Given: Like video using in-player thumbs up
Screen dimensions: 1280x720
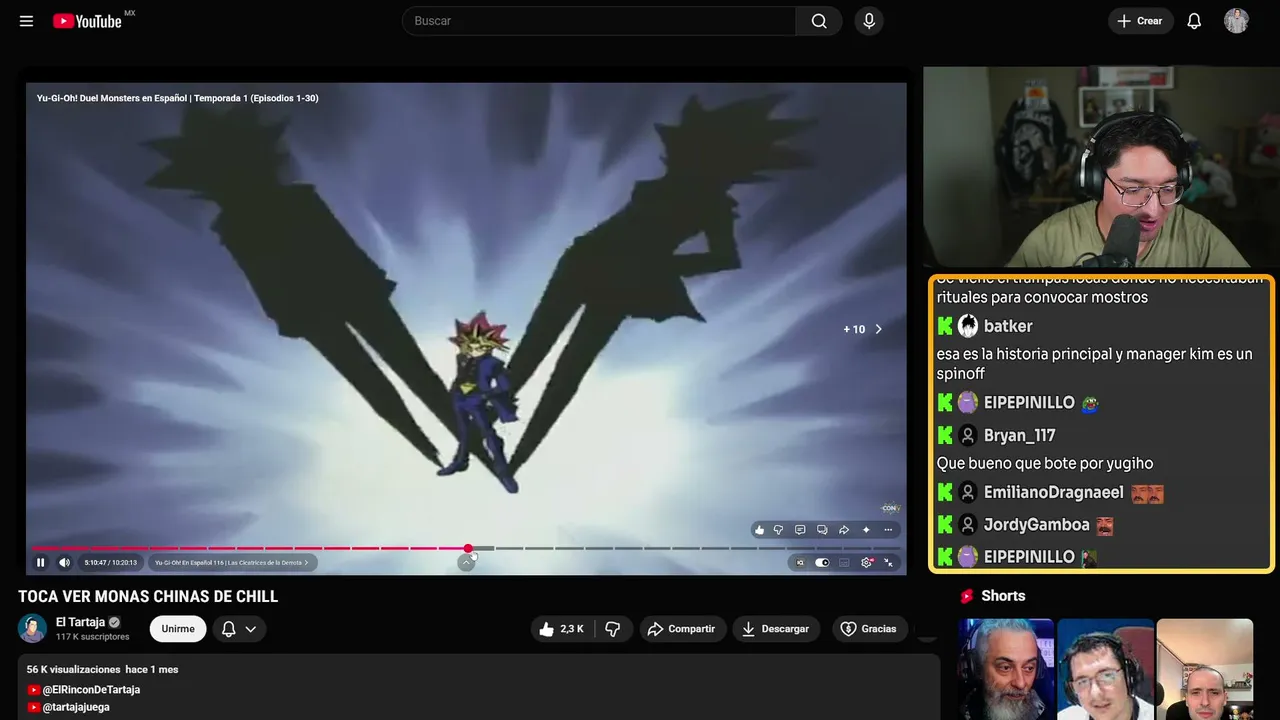Looking at the screenshot, I should [x=760, y=530].
